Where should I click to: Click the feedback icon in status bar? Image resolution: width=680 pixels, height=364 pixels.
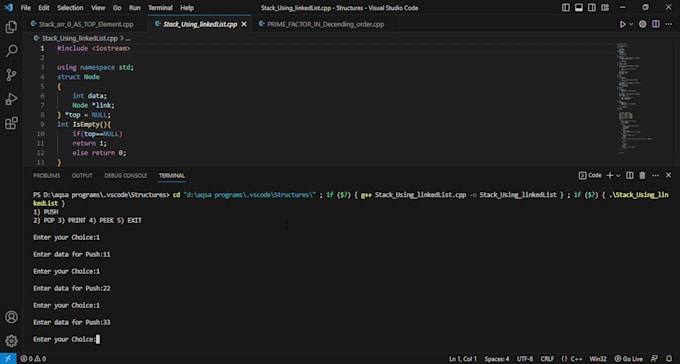[654, 359]
